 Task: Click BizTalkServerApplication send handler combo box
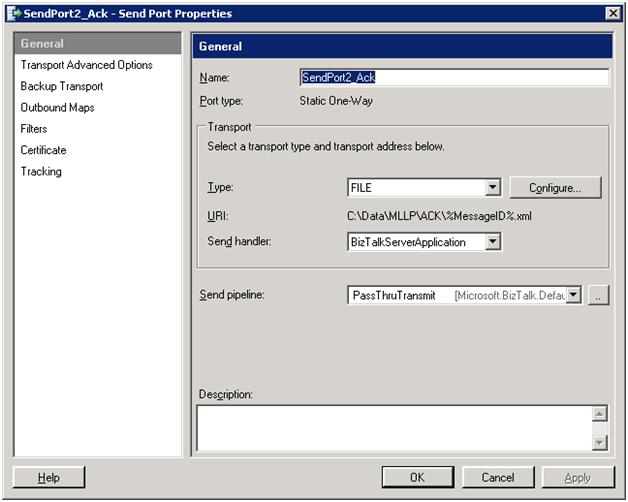(x=424, y=242)
